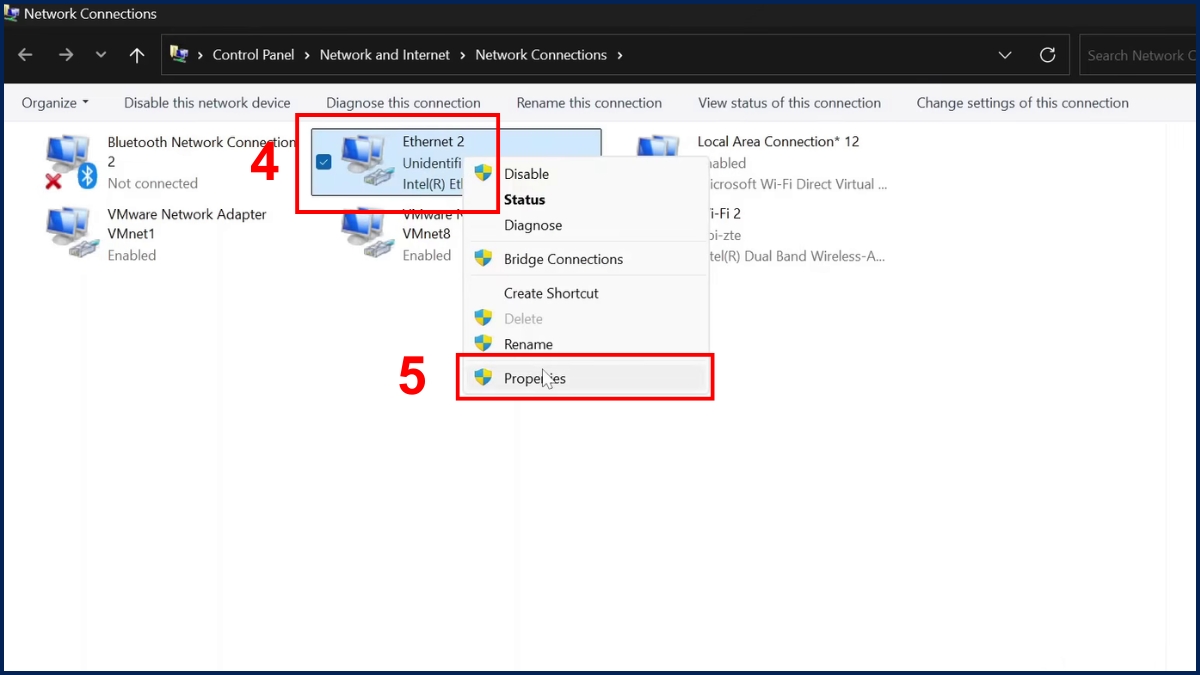This screenshot has height=675, width=1200.
Task: Click the Ethernet 2 adapter icon
Action: pyautogui.click(x=366, y=161)
